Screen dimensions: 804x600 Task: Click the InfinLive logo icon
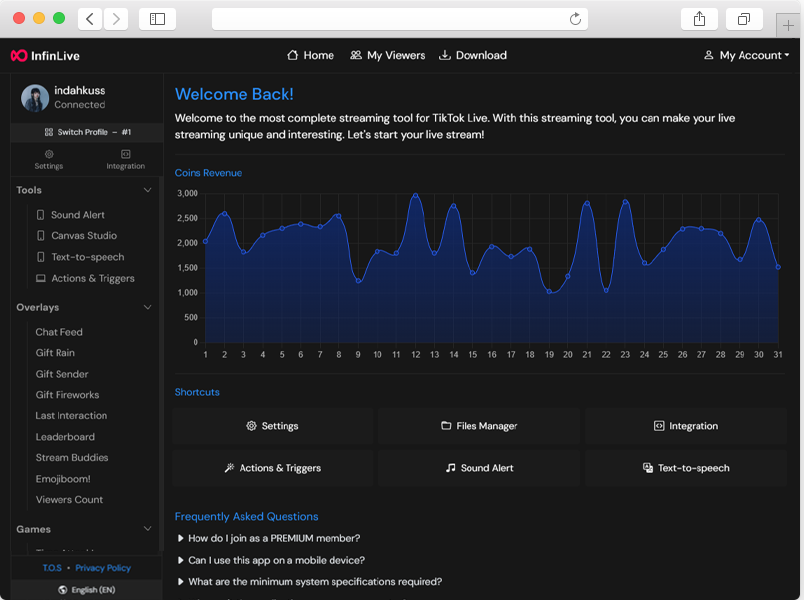point(18,56)
